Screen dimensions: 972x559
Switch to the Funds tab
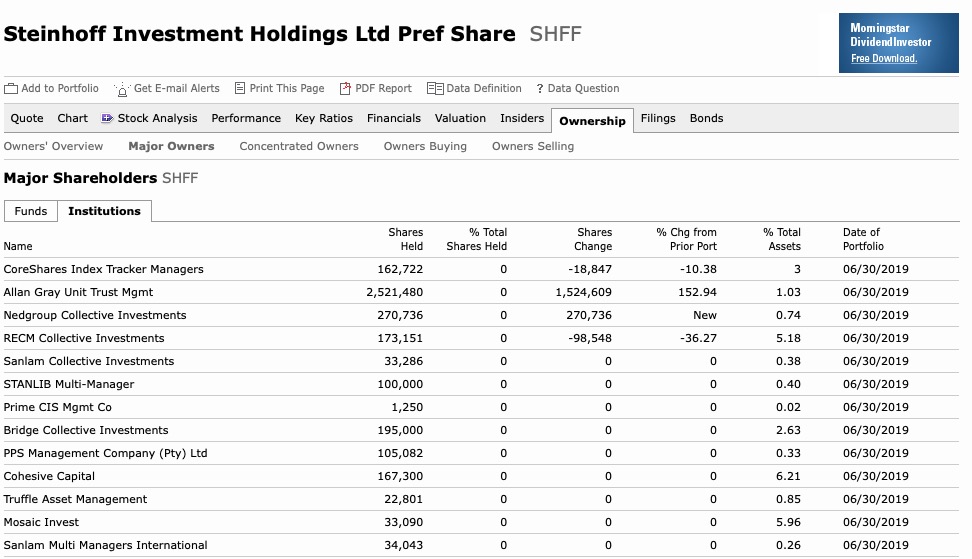click(x=31, y=211)
